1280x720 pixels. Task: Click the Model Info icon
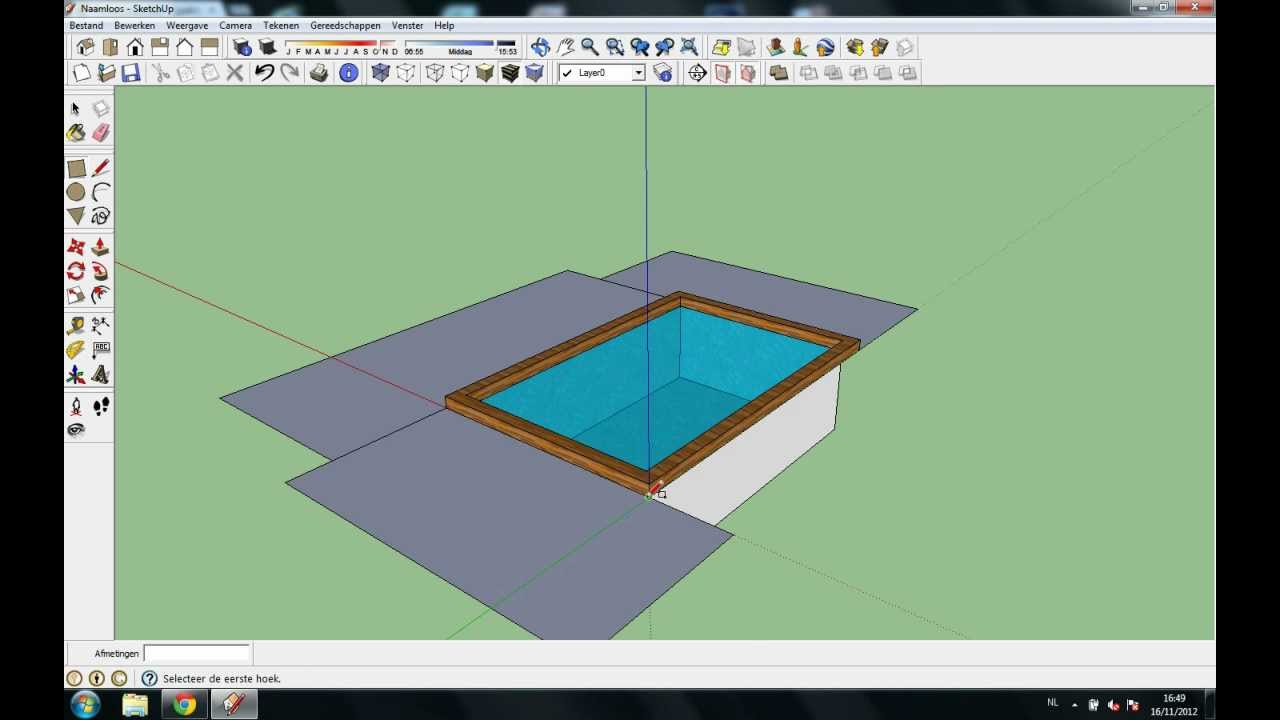tap(347, 72)
